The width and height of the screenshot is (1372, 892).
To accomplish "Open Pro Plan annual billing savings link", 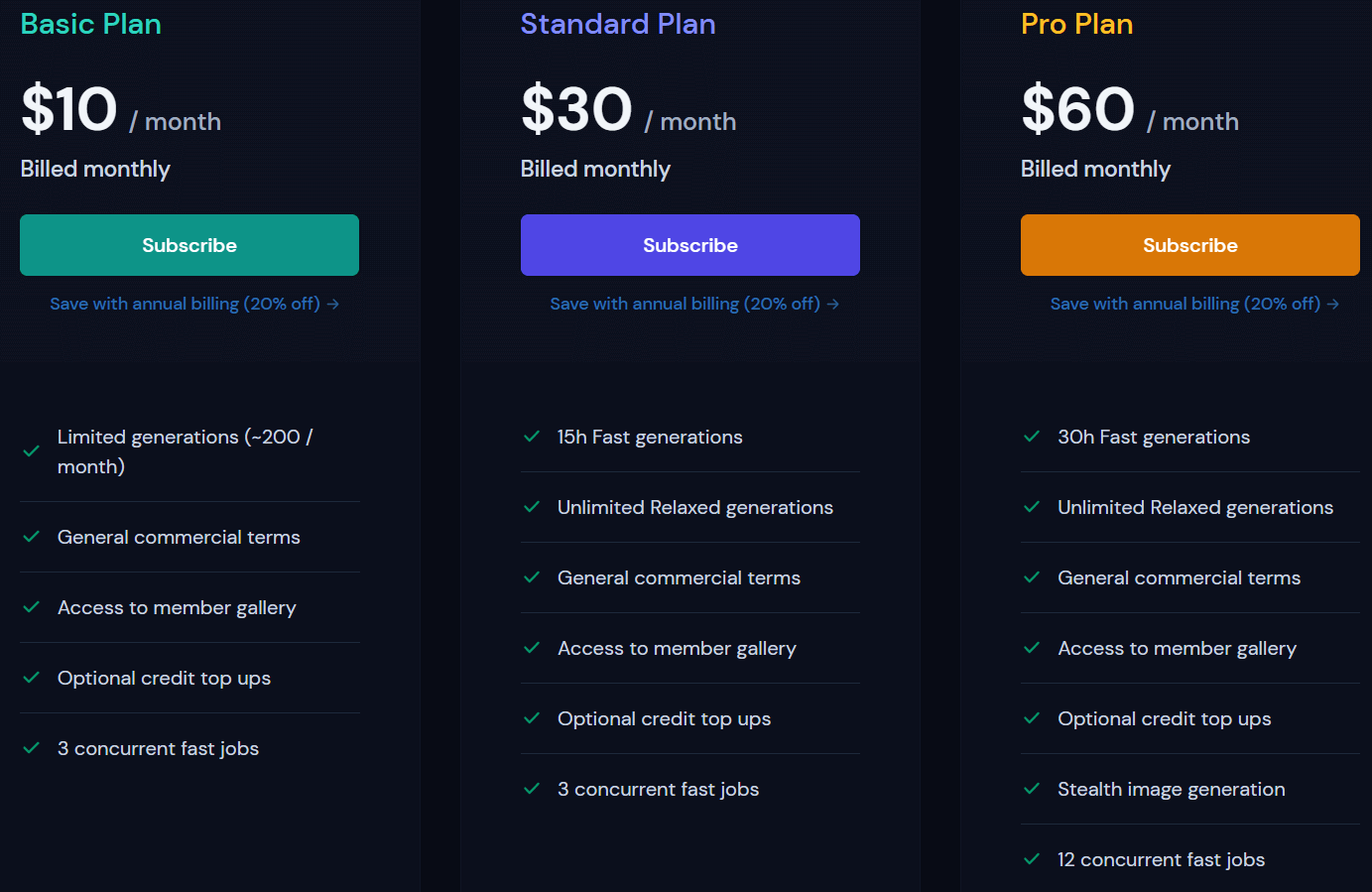I will pyautogui.click(x=1185, y=304).
